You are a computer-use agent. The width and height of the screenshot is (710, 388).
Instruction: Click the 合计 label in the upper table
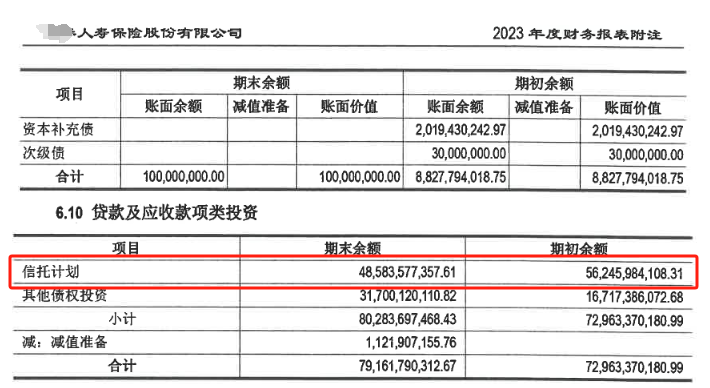(x=70, y=177)
